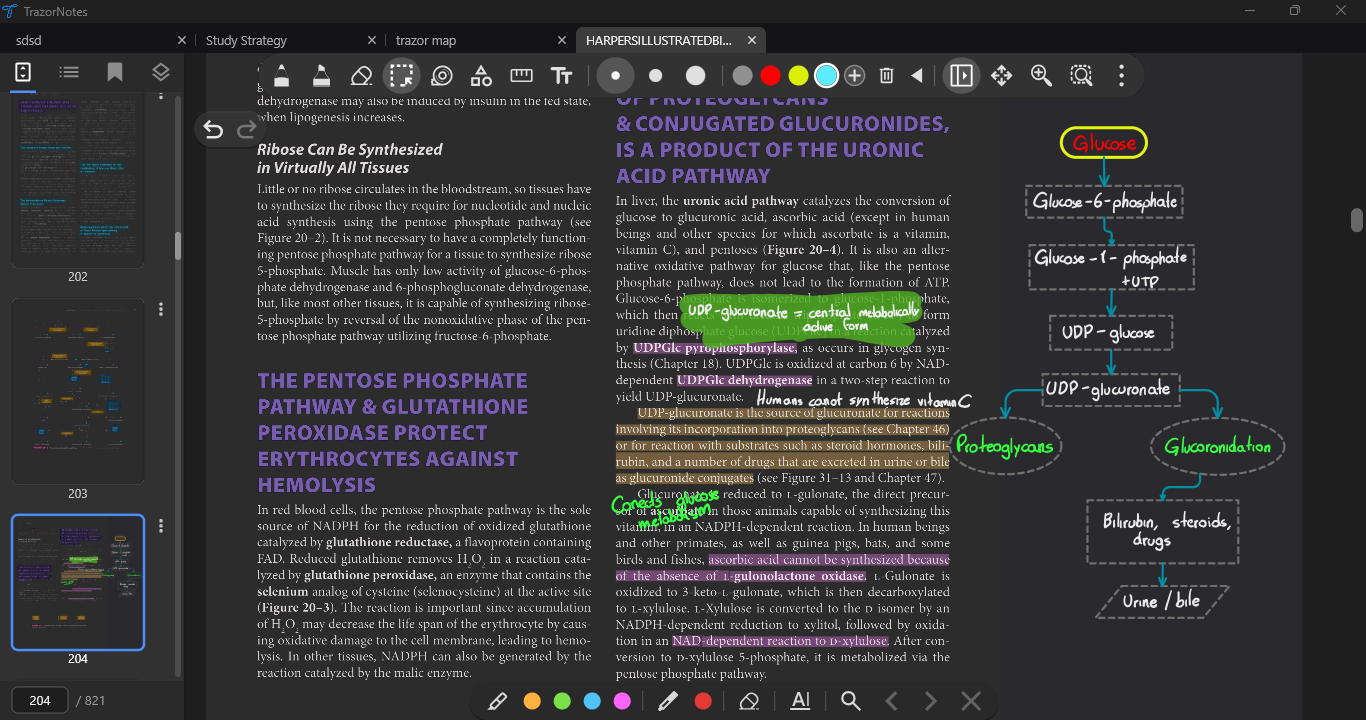This screenshot has height=720, width=1366.
Task: Open the AI tool
Action: (800, 701)
